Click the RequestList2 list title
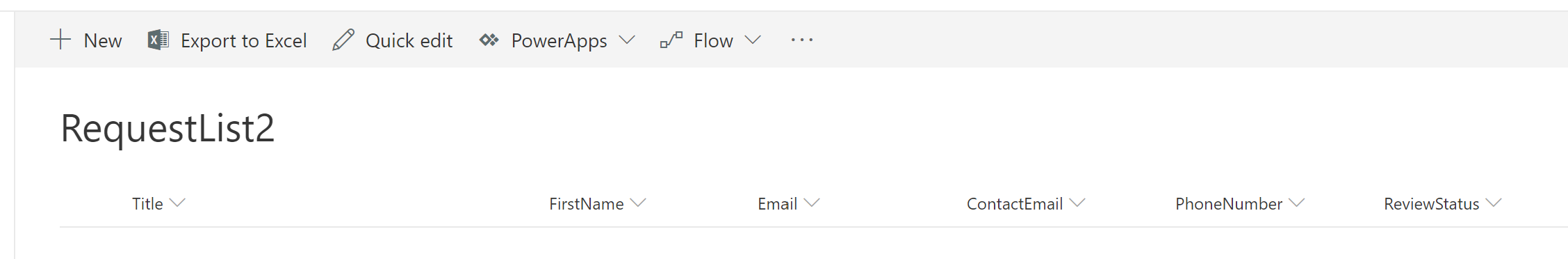The image size is (1568, 259). tap(168, 129)
